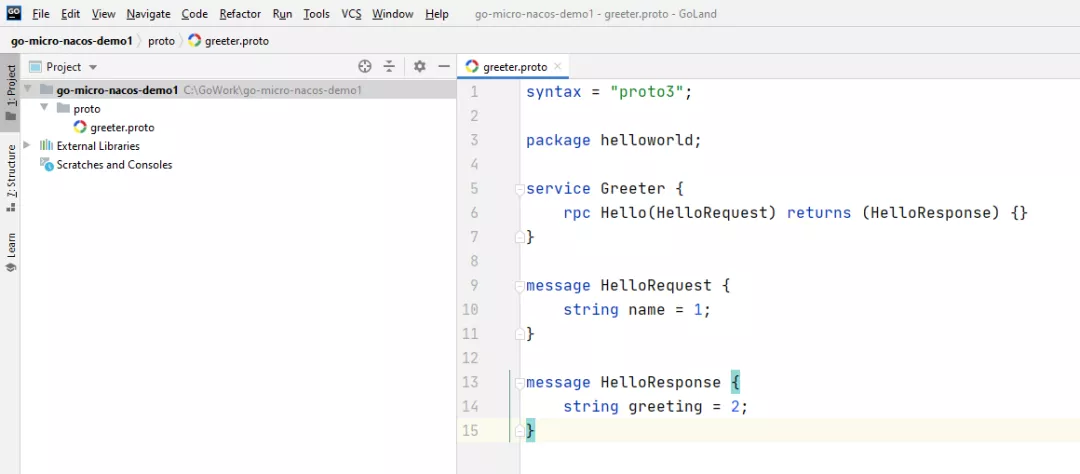Screen dimensions: 1080x474
Task: Hide the Project tool window
Action: 444,66
